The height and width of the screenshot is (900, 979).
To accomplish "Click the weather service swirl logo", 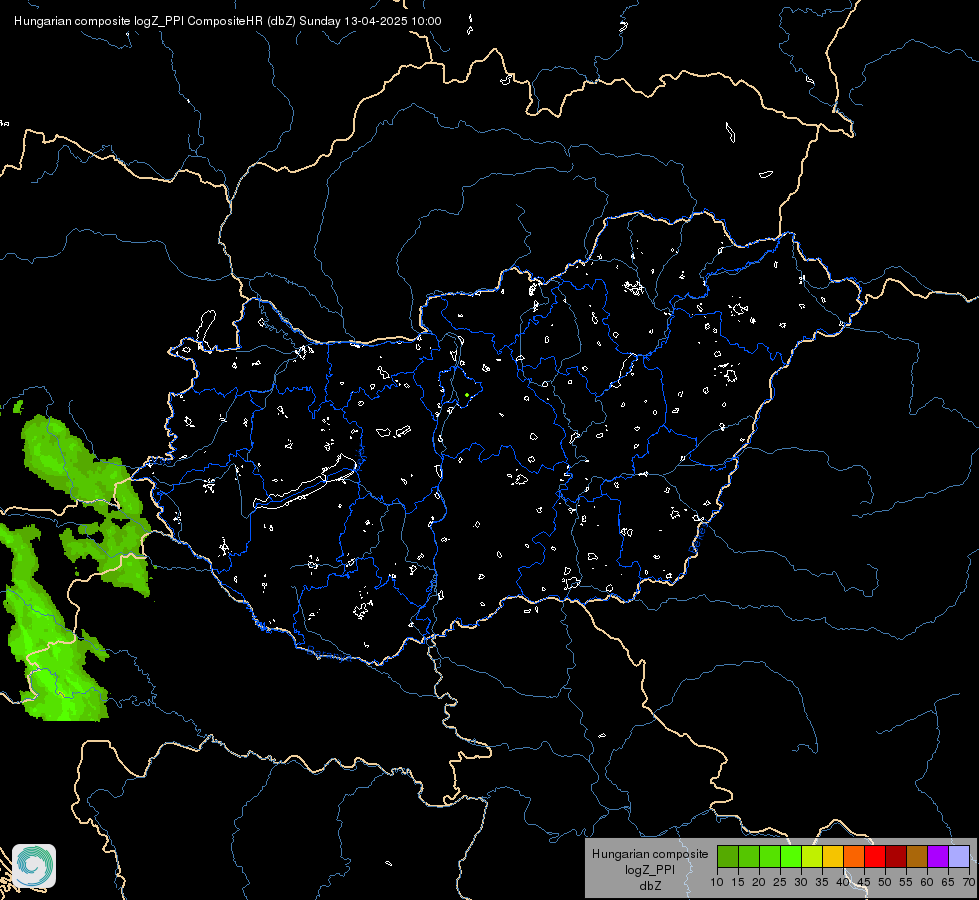I will coord(34,866).
